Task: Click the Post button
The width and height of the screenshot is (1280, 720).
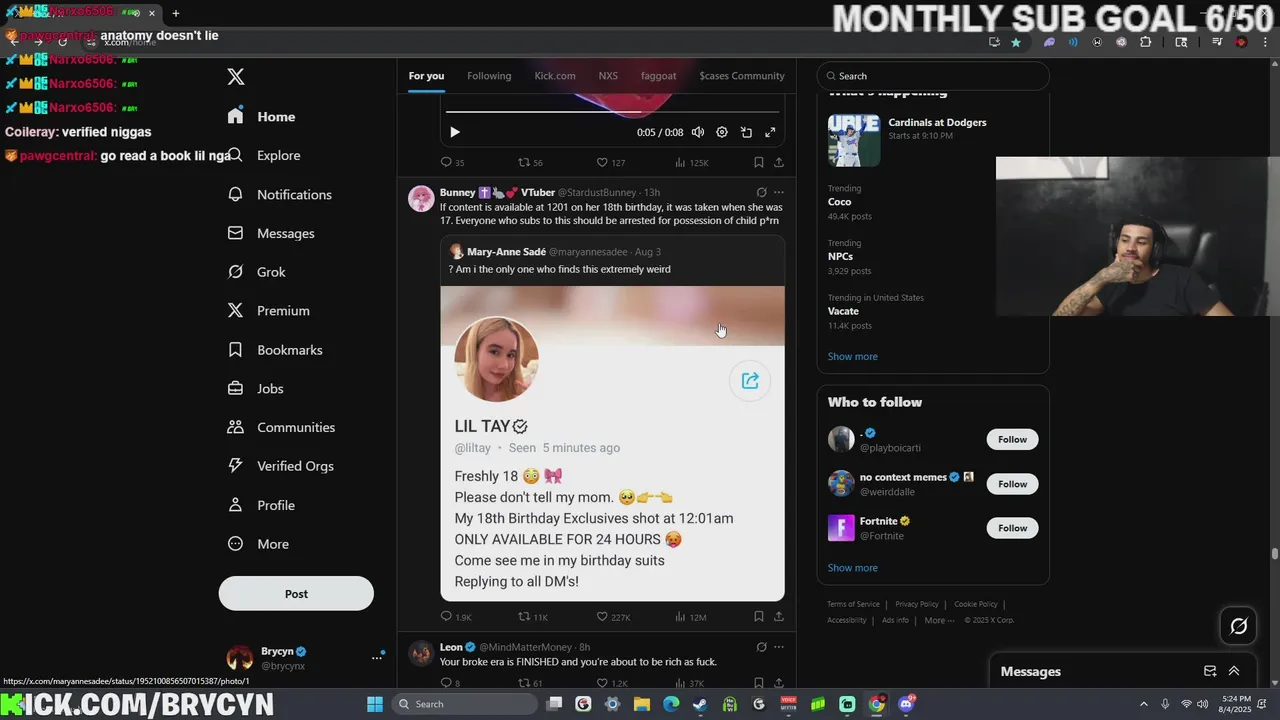Action: tap(296, 593)
